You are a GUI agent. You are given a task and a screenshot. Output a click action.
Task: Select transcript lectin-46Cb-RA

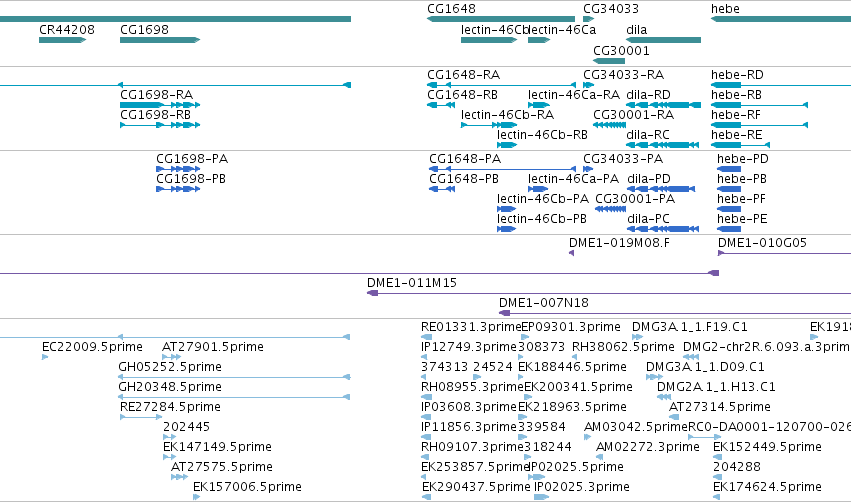pyautogui.click(x=489, y=125)
